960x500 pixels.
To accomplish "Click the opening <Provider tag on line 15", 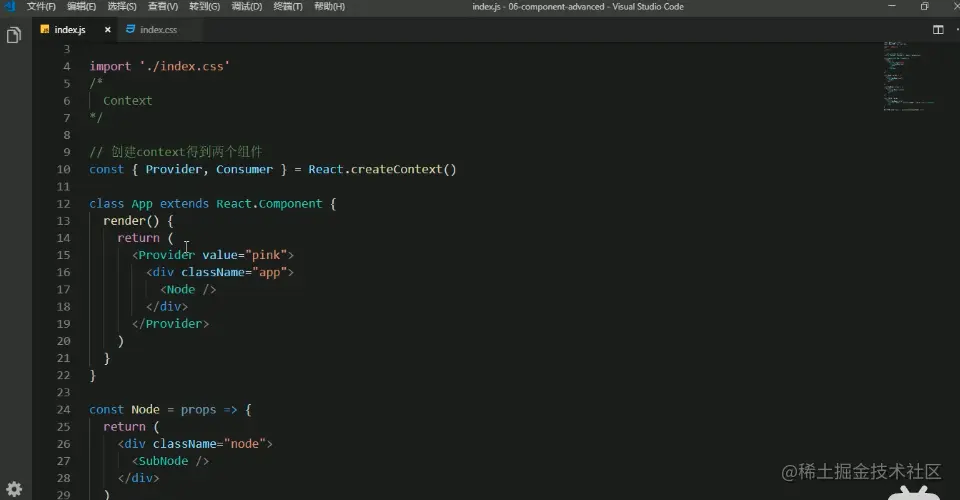I will (163, 255).
